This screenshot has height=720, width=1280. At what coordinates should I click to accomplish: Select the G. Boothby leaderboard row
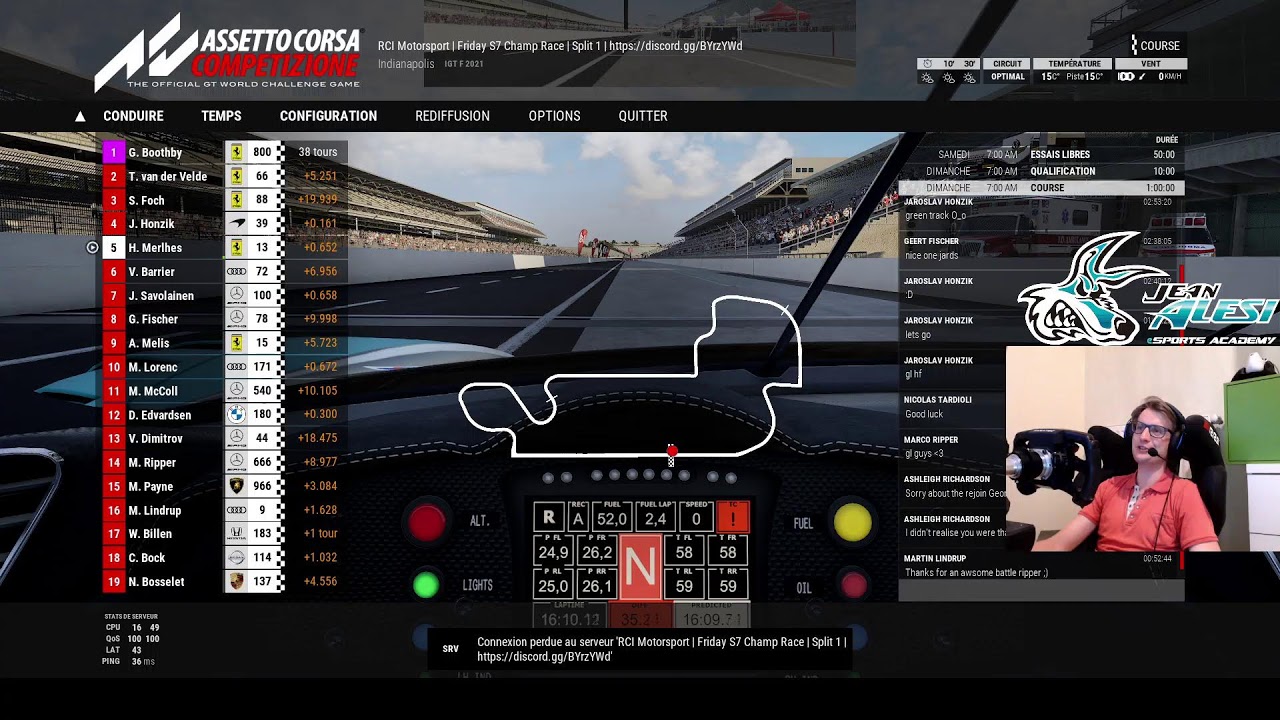click(225, 152)
